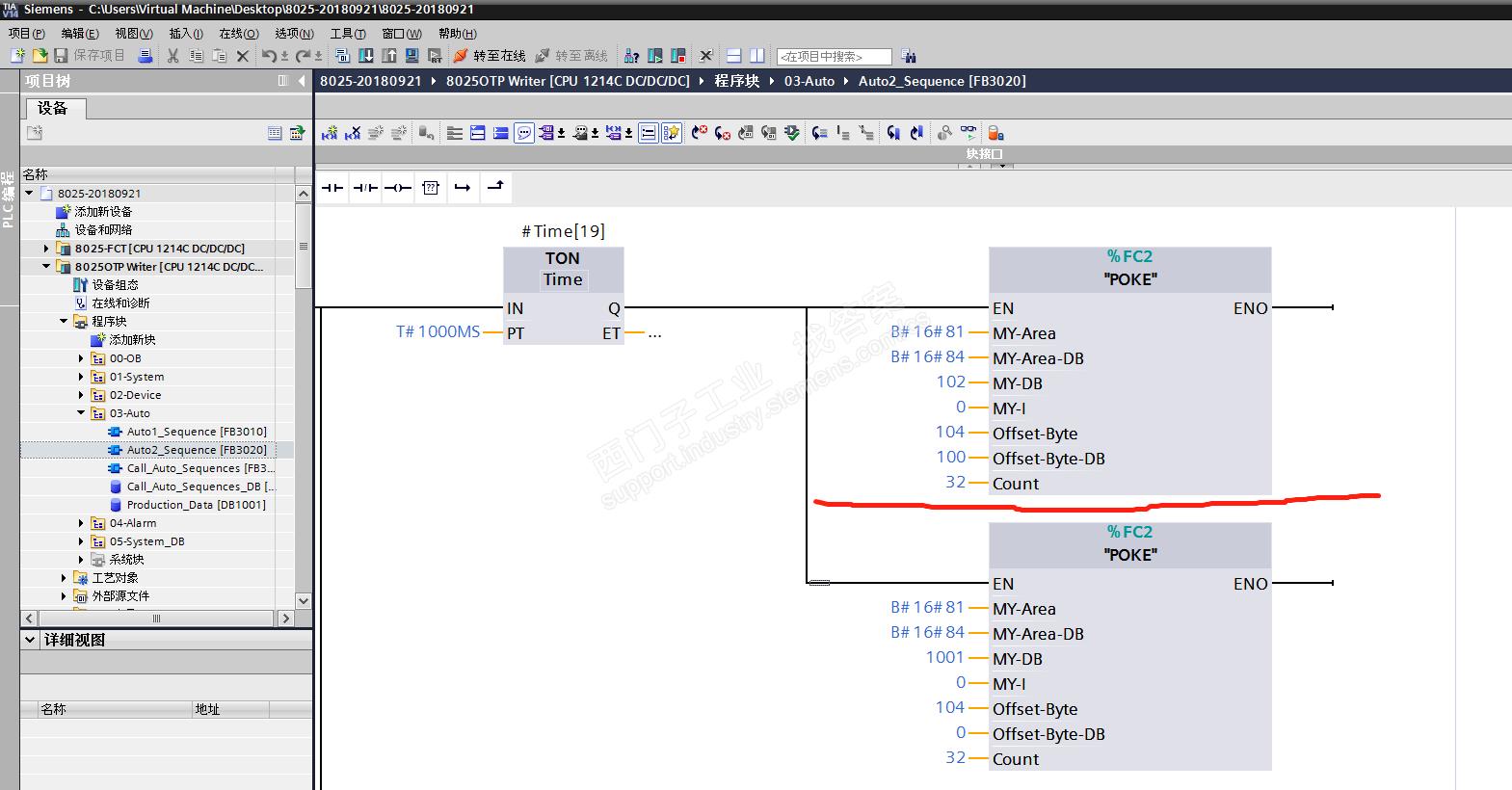Image resolution: width=1512 pixels, height=790 pixels.
Task: Close the branch in the ladder network
Action: (495, 188)
